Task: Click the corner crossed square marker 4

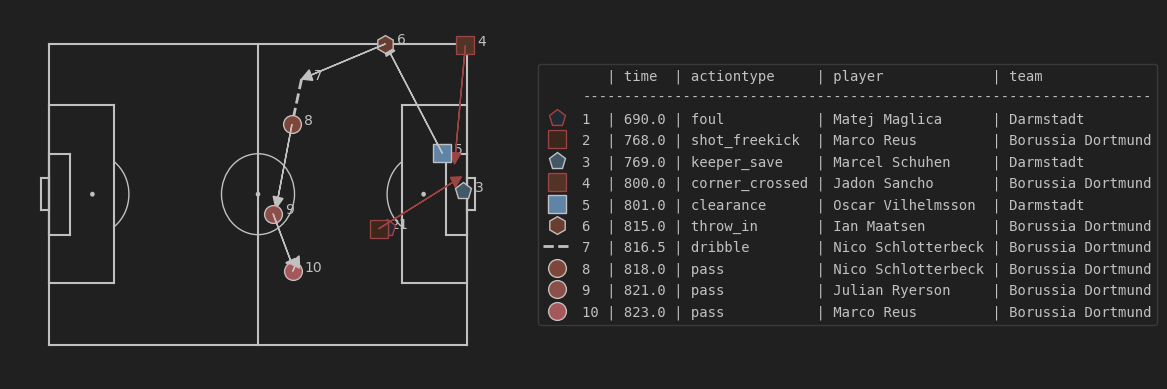Action: point(465,45)
